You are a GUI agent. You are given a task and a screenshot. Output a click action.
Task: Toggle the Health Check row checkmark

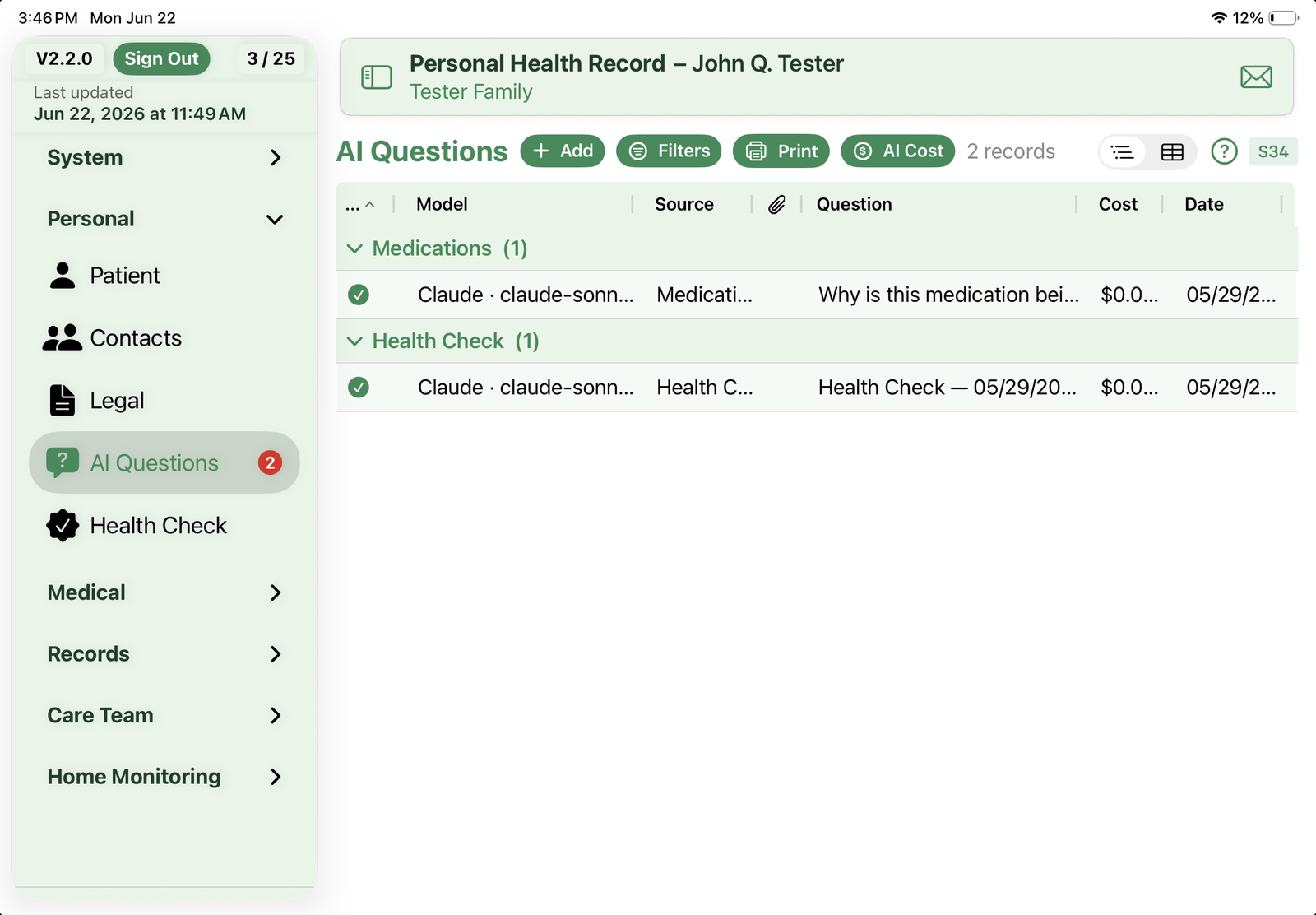pos(359,387)
